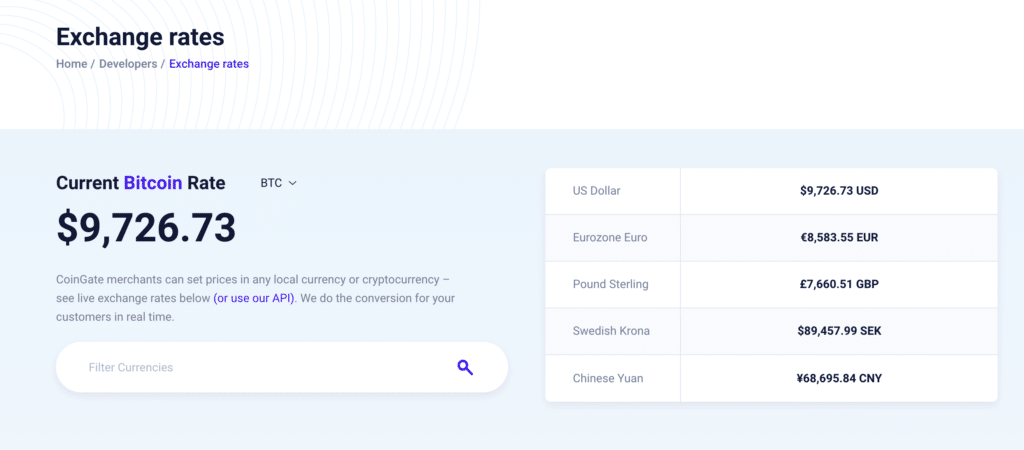This screenshot has height=450, width=1024.
Task: Click the $9,726.73 USD rate value
Action: (839, 191)
